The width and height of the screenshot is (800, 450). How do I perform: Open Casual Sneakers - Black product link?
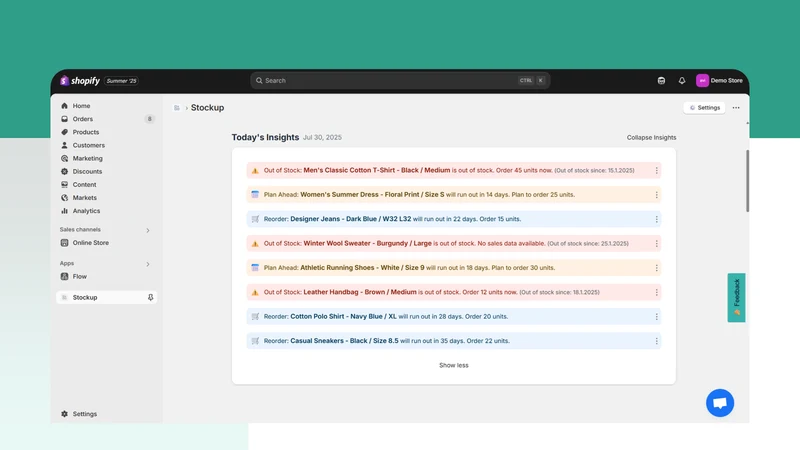344,341
